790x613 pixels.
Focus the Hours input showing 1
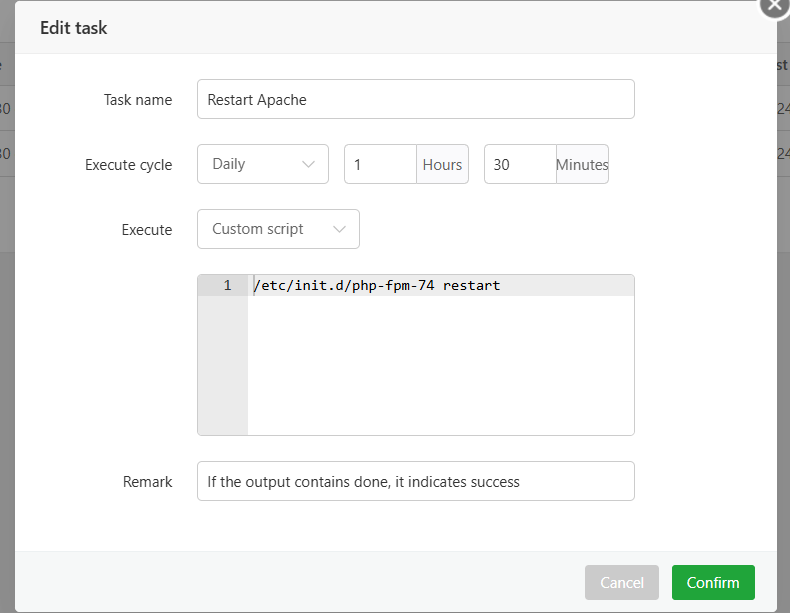point(380,164)
